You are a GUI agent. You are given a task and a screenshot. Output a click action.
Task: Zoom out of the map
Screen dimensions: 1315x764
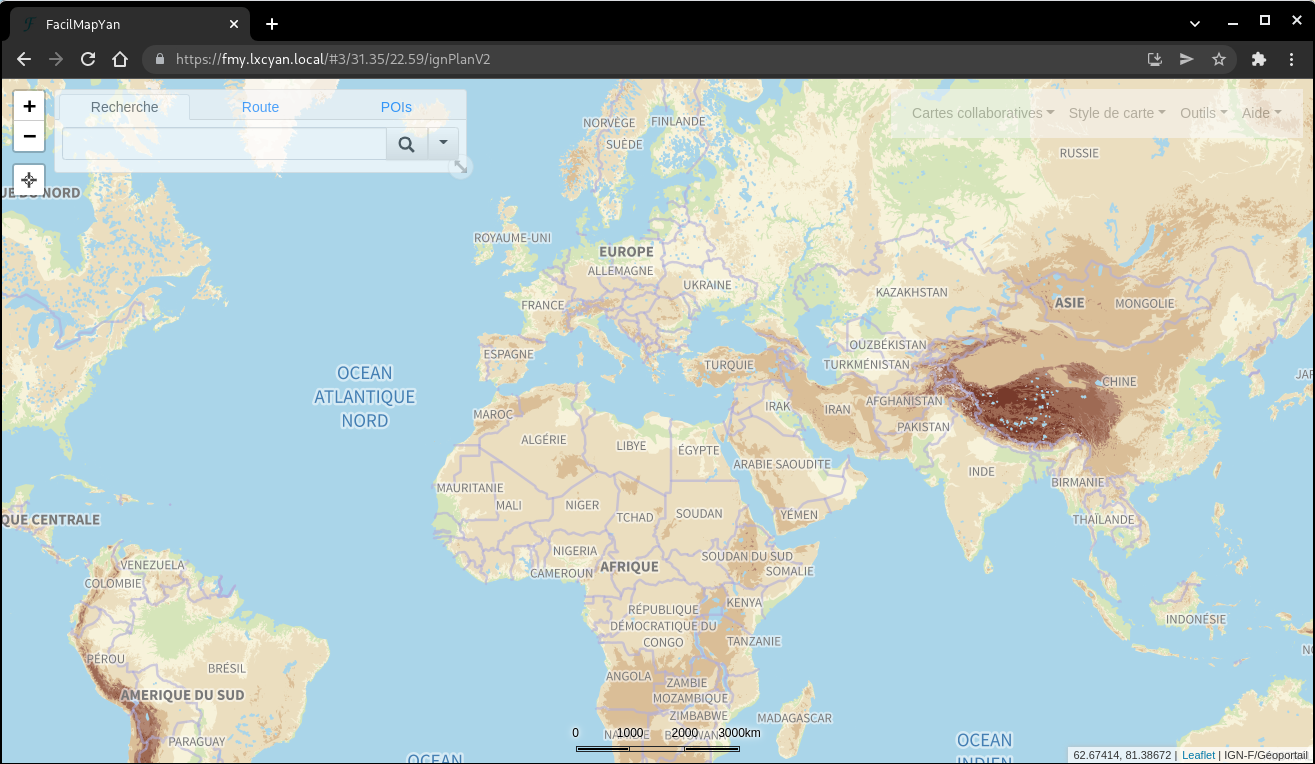[29, 136]
